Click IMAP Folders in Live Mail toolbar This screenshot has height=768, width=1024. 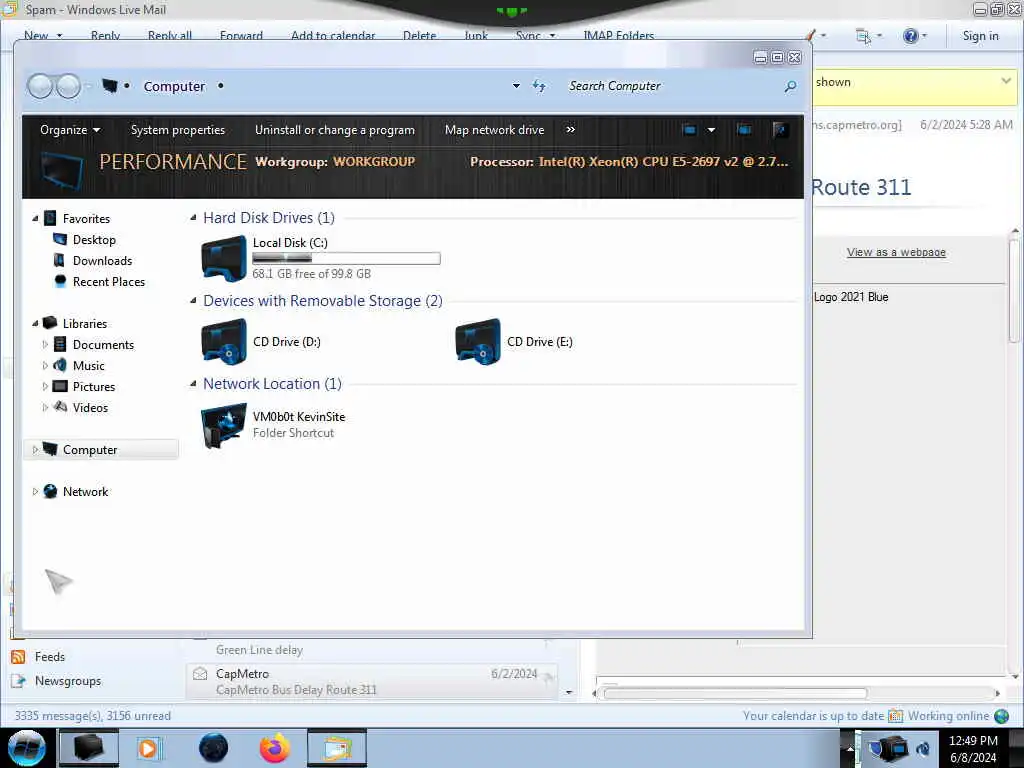coord(618,36)
